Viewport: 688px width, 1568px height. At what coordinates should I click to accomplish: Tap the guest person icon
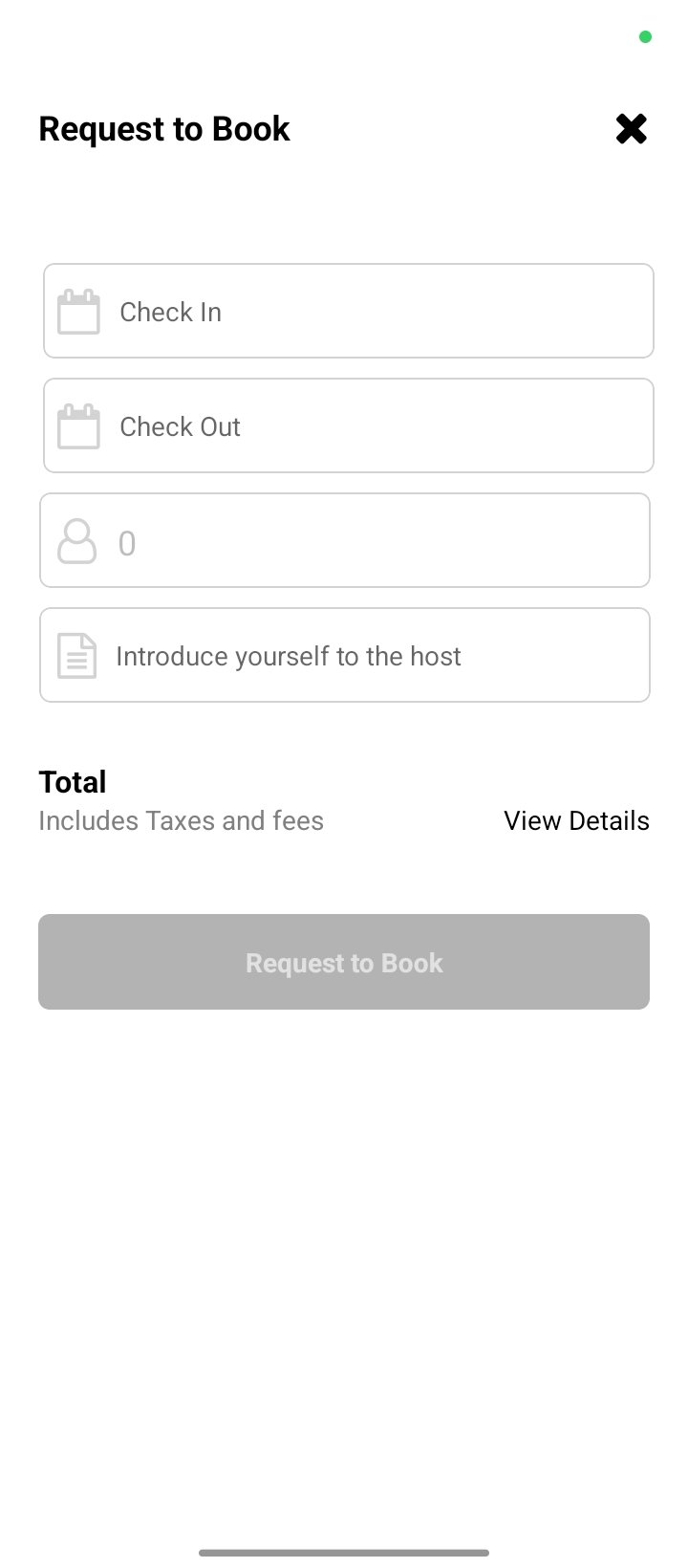[77, 541]
